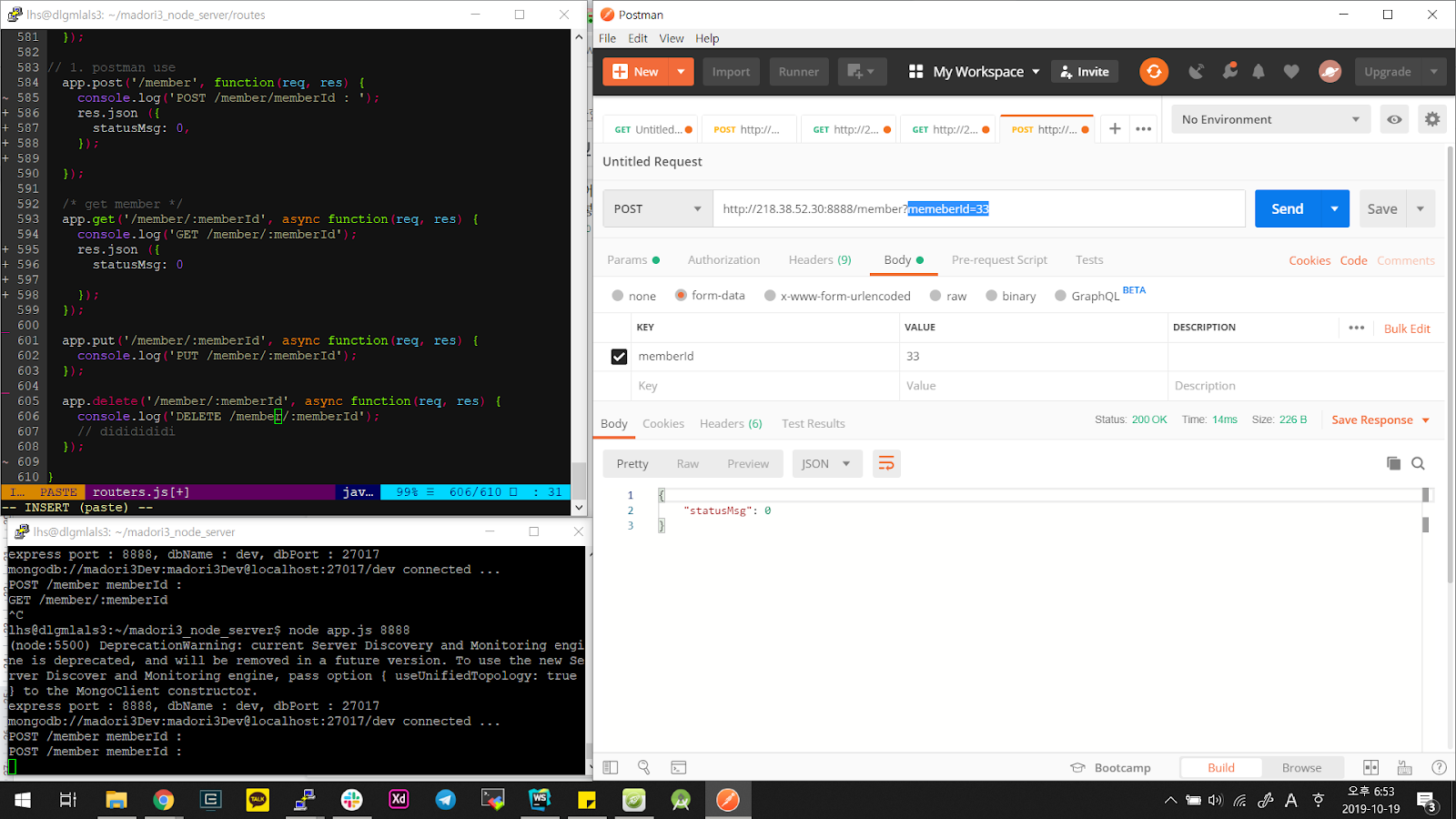Open KakaoTalk from the taskbar
This screenshot has width=1456, height=819.
[258, 800]
